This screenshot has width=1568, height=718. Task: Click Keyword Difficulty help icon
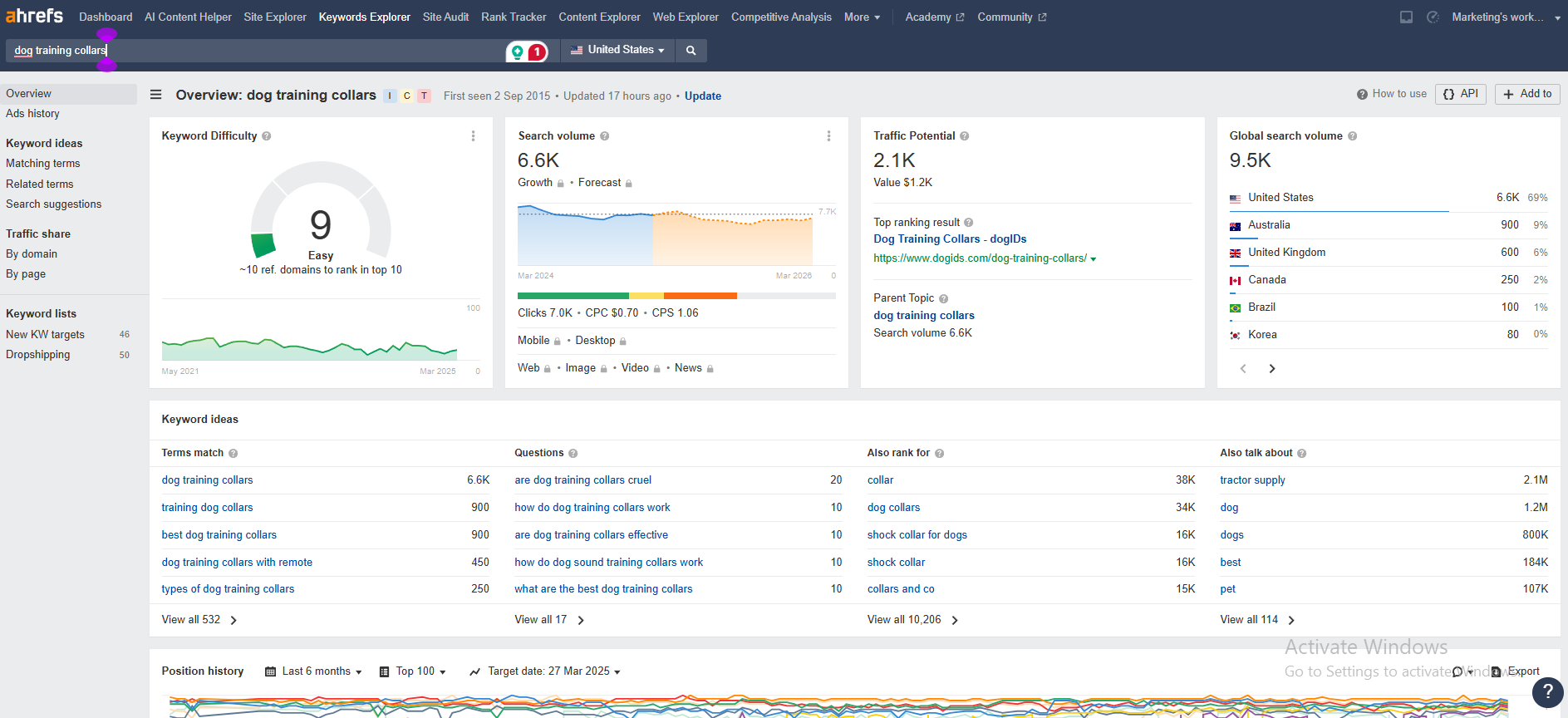point(267,136)
